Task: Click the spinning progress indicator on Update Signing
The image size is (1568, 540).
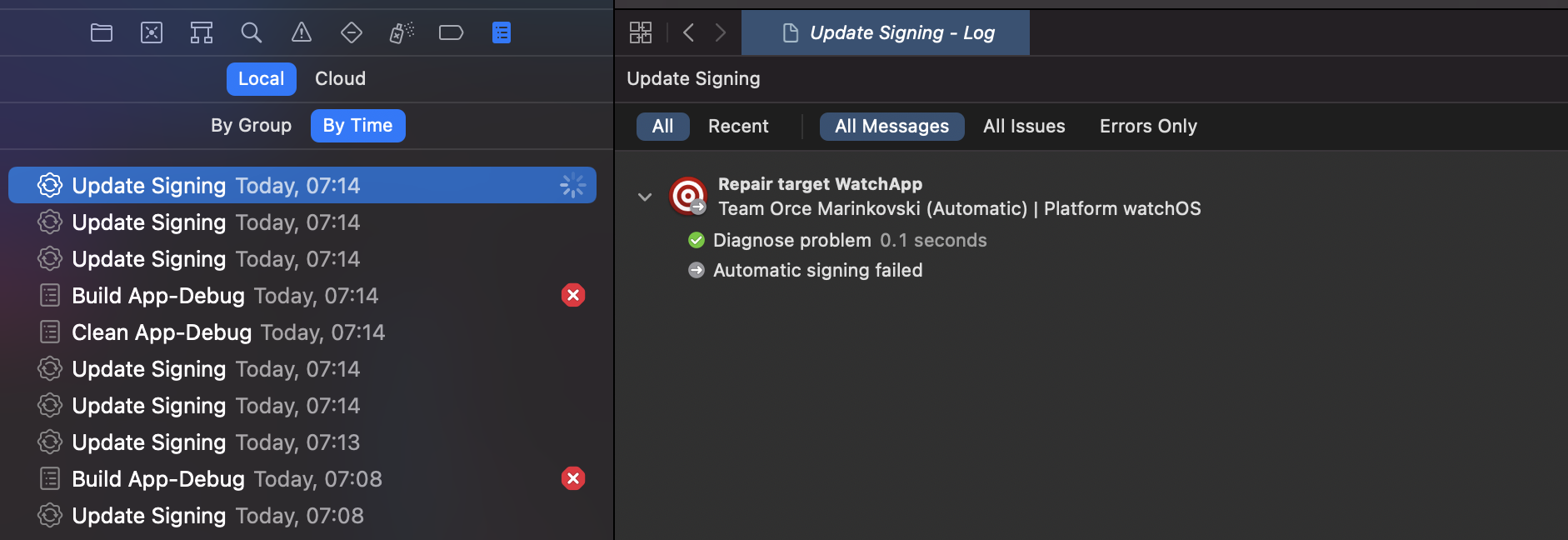Action: coord(573,185)
